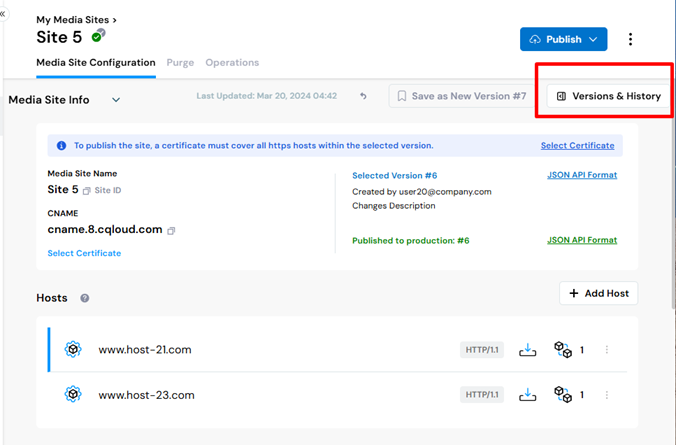Click the Selected Version #6 text
The height and width of the screenshot is (445, 676).
(x=394, y=175)
